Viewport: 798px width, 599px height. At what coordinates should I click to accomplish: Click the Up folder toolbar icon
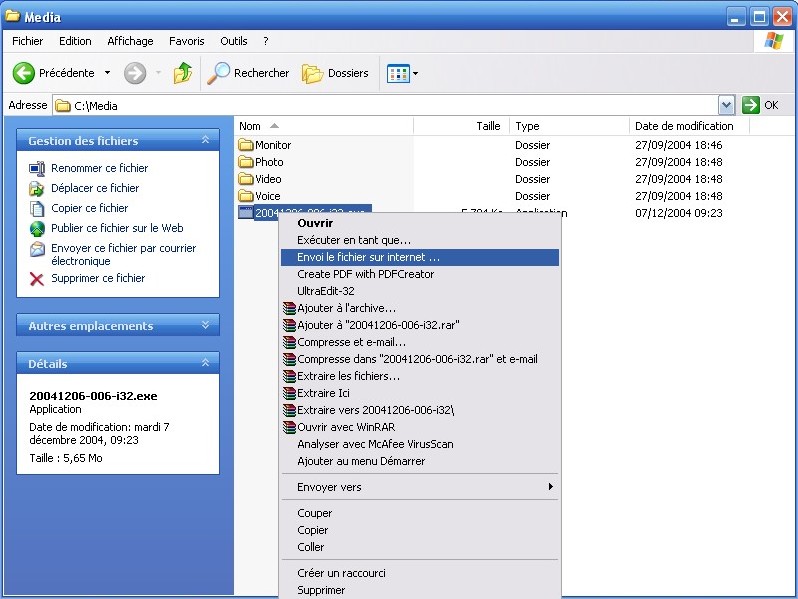[182, 73]
